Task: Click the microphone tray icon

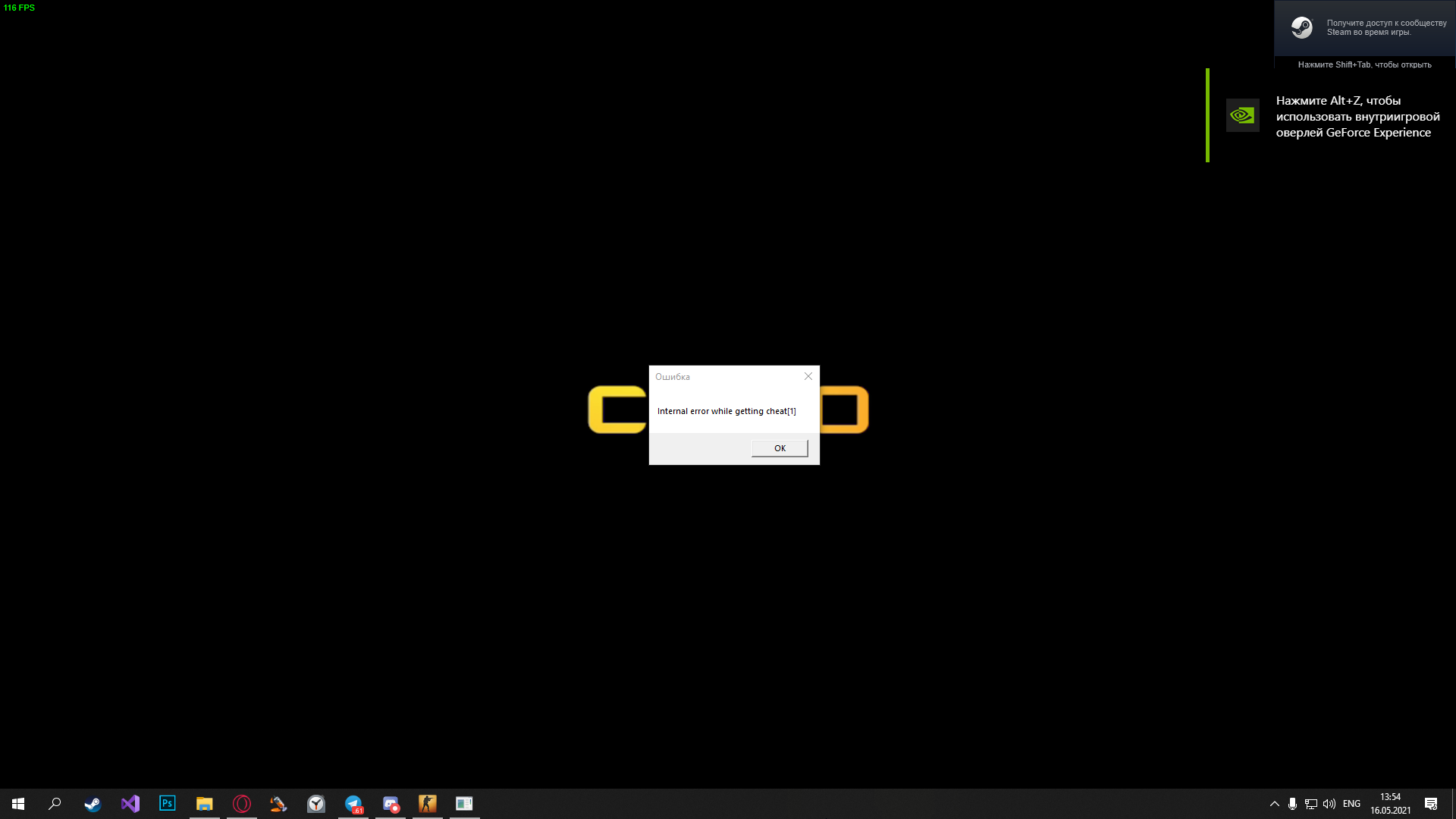Action: pyautogui.click(x=1292, y=804)
